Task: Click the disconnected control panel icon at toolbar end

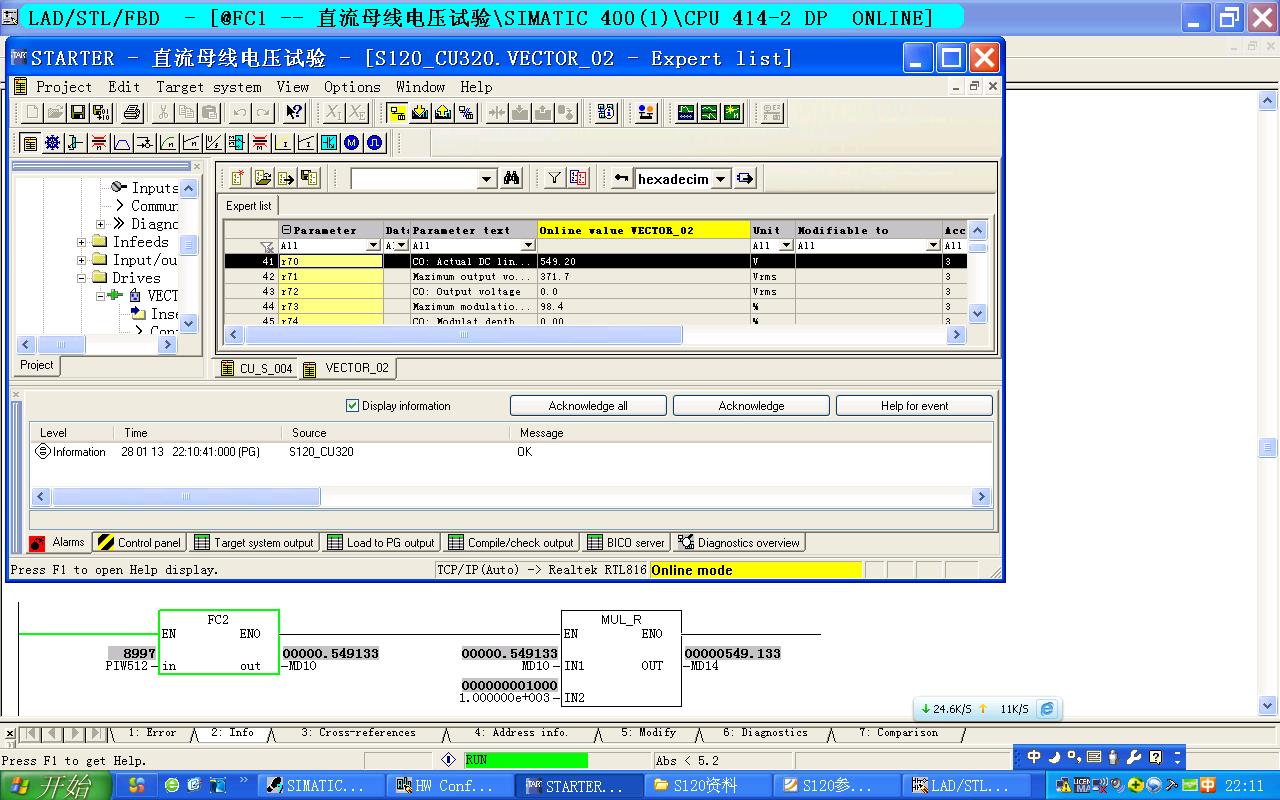Action: pos(772,113)
